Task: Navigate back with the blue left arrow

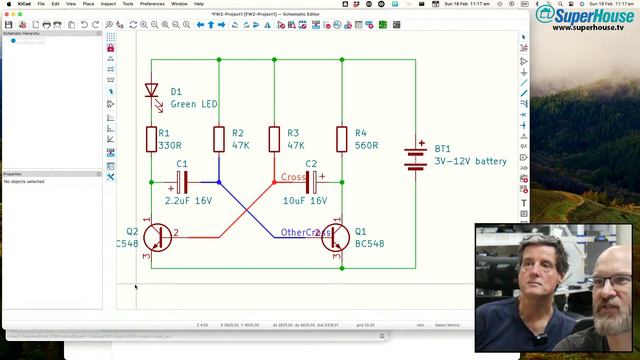Action: tap(200, 25)
